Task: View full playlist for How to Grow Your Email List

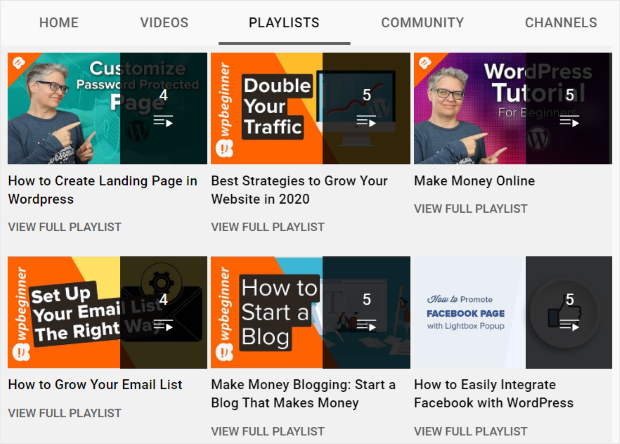Action: click(64, 413)
